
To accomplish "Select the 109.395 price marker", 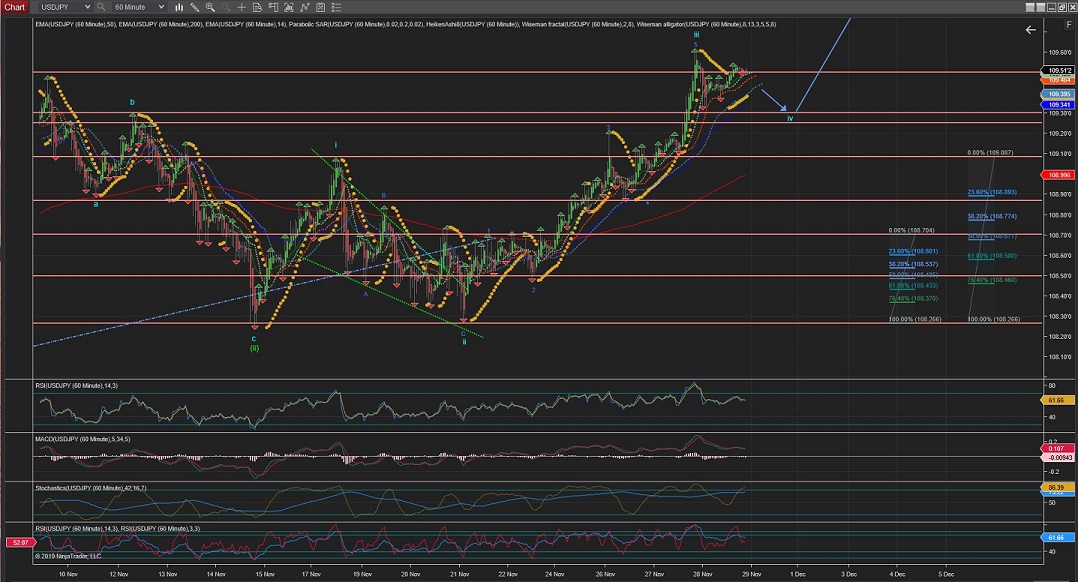I will tap(1059, 93).
